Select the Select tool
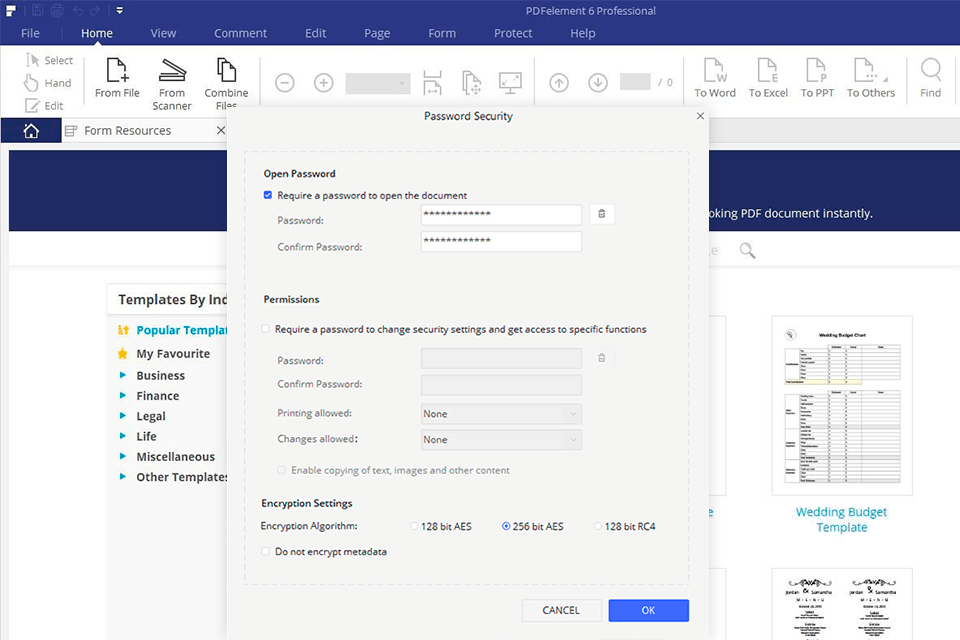This screenshot has width=960, height=640. point(50,60)
